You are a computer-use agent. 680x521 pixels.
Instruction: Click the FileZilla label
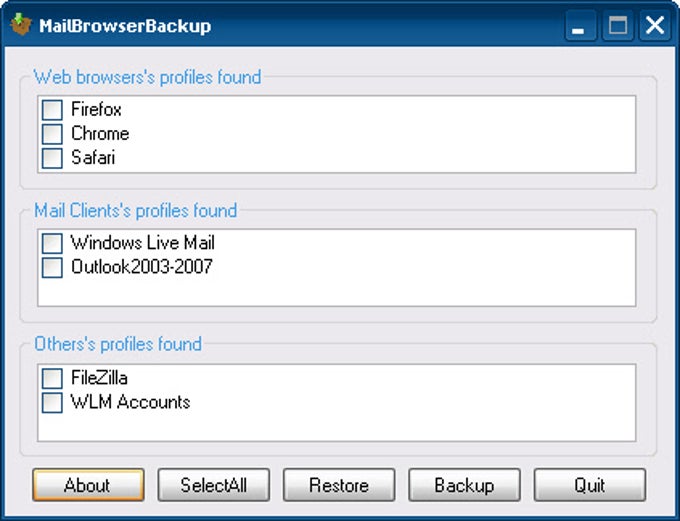coord(99,378)
